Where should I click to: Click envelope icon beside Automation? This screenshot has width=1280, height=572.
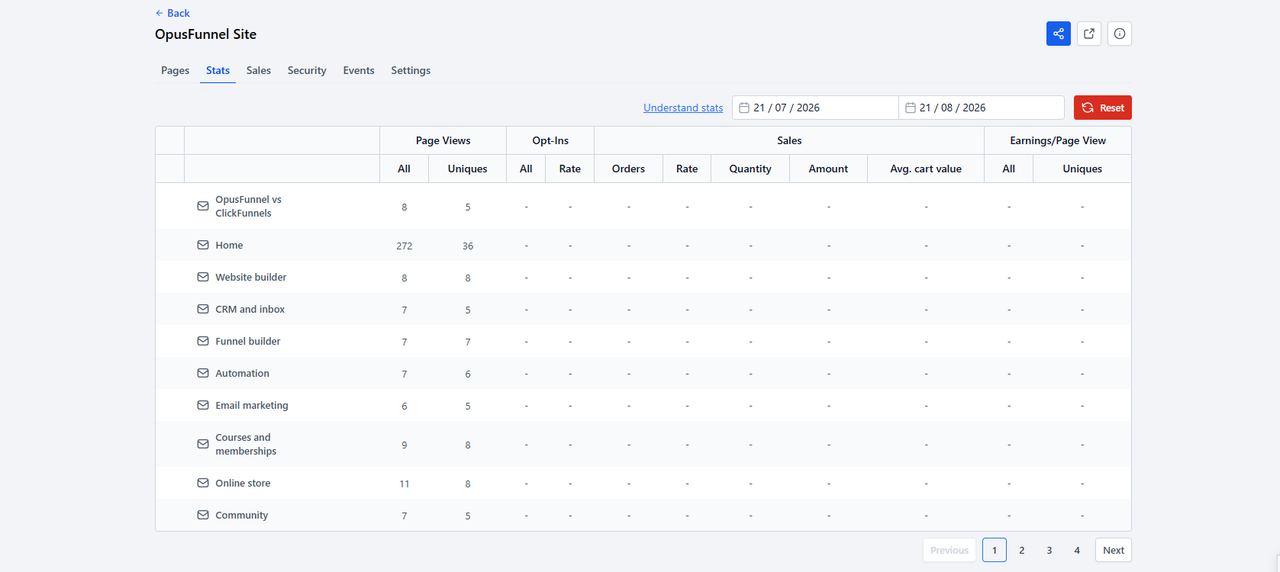click(203, 373)
